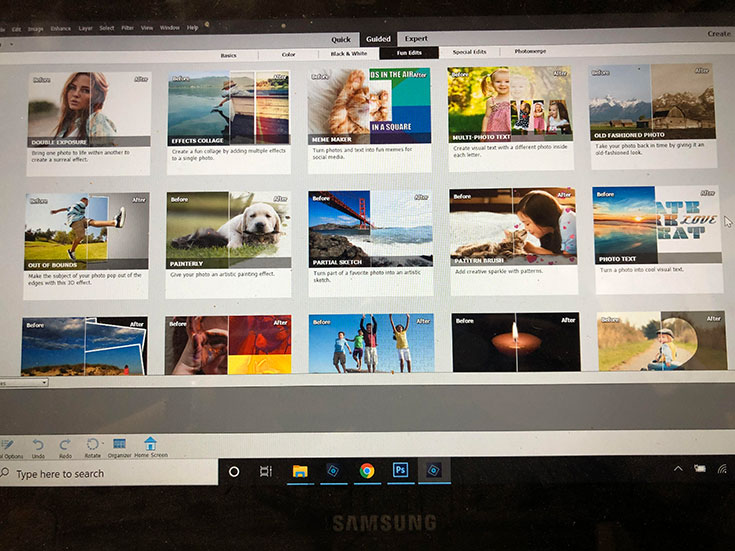
Task: Click the Rotate icon in bottom toolbar
Action: 92,448
